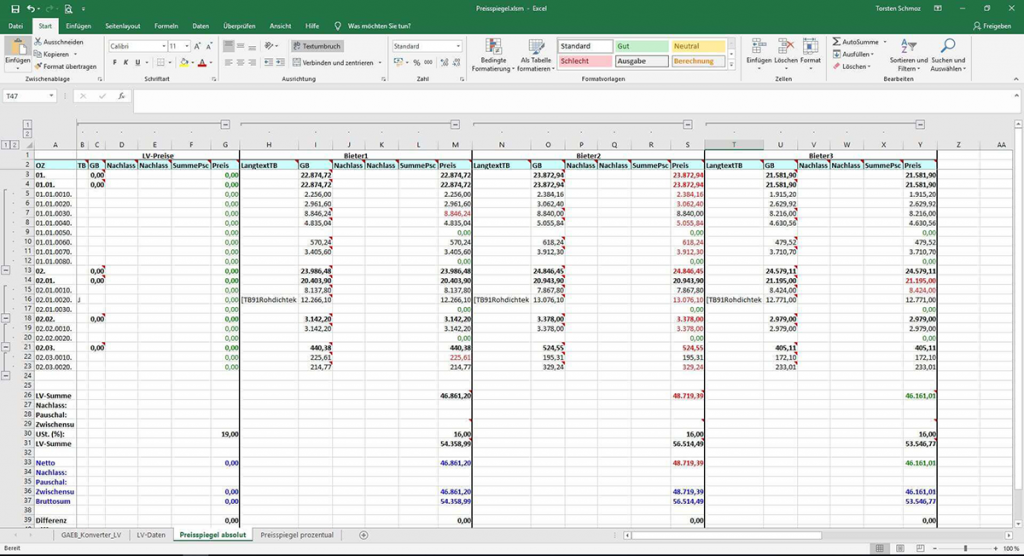
Task: Switch to the normal view in status bar
Action: 880,548
